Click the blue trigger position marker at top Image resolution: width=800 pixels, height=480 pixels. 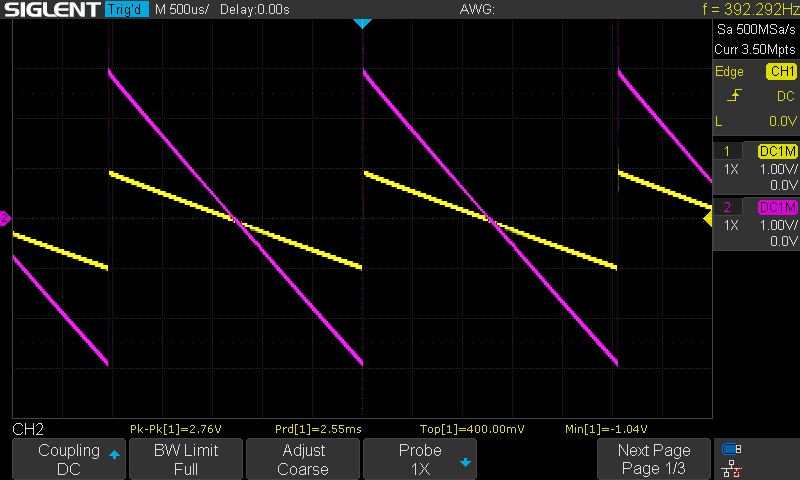362,23
